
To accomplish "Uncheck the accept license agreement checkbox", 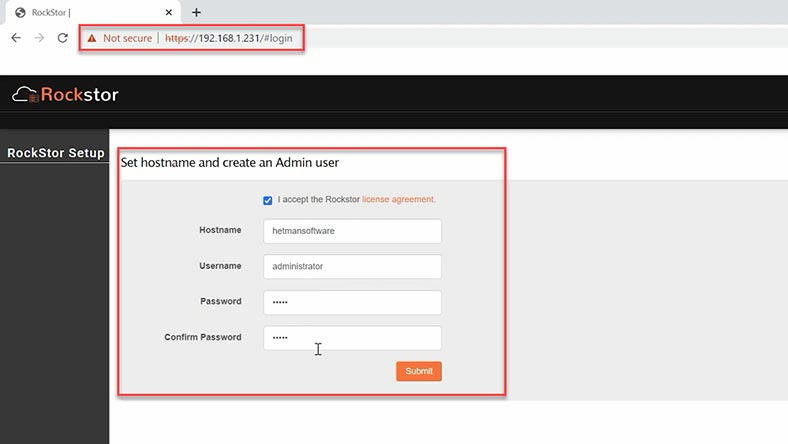I will [x=267, y=201].
